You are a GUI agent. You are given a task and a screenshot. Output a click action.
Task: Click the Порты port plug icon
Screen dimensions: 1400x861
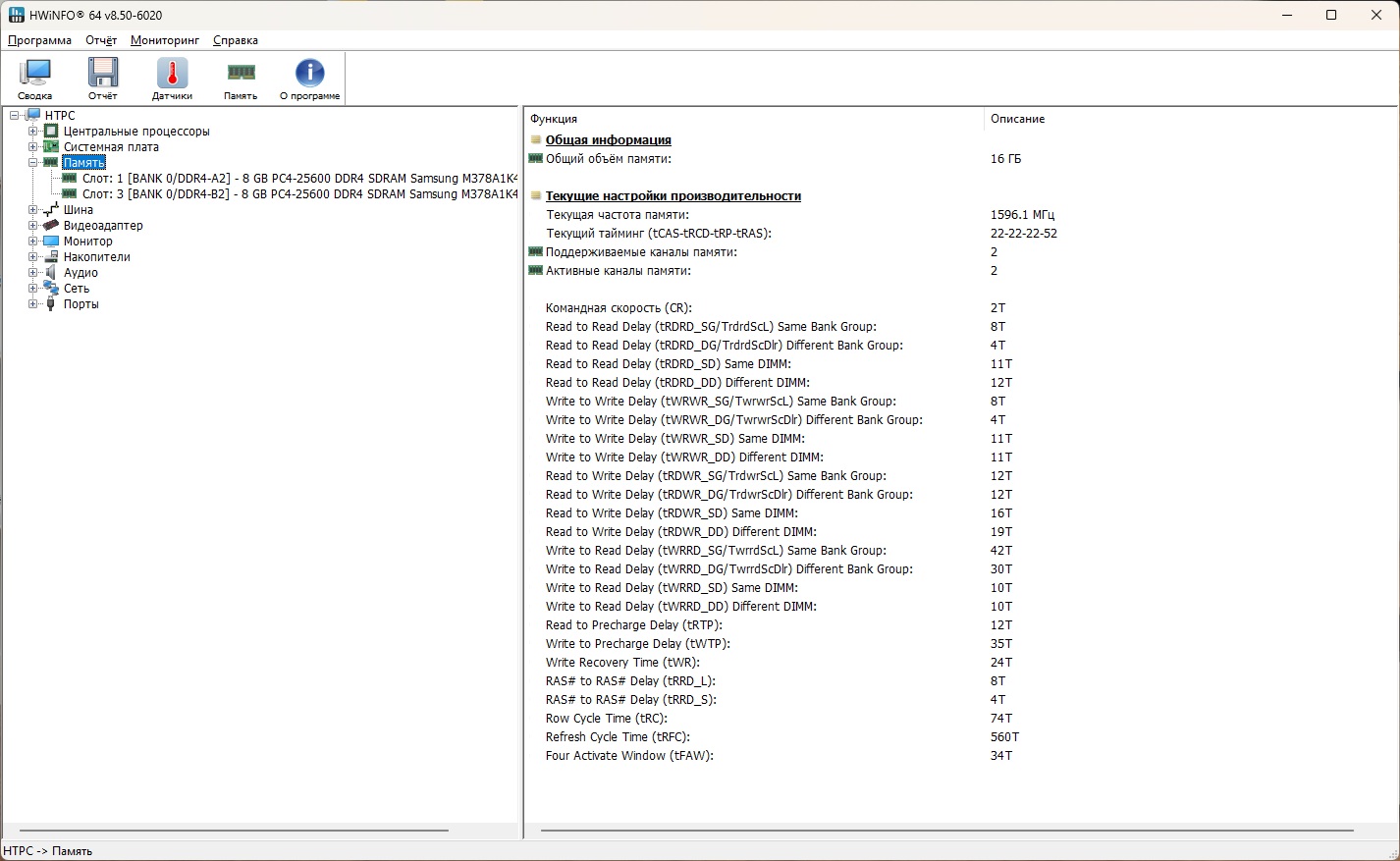51,303
